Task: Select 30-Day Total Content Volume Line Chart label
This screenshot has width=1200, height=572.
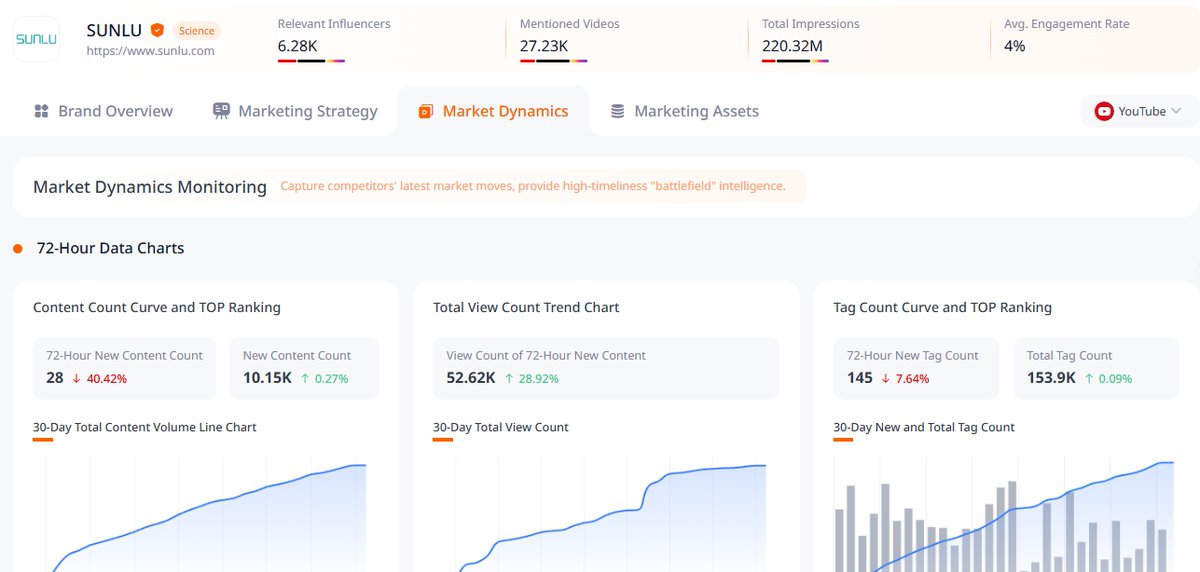Action: point(145,427)
